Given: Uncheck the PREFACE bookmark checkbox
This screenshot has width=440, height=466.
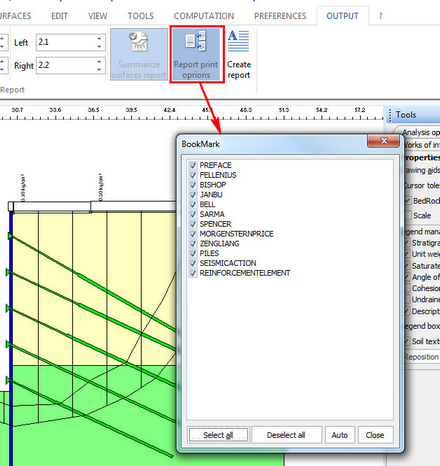Looking at the screenshot, I should click(x=193, y=165).
